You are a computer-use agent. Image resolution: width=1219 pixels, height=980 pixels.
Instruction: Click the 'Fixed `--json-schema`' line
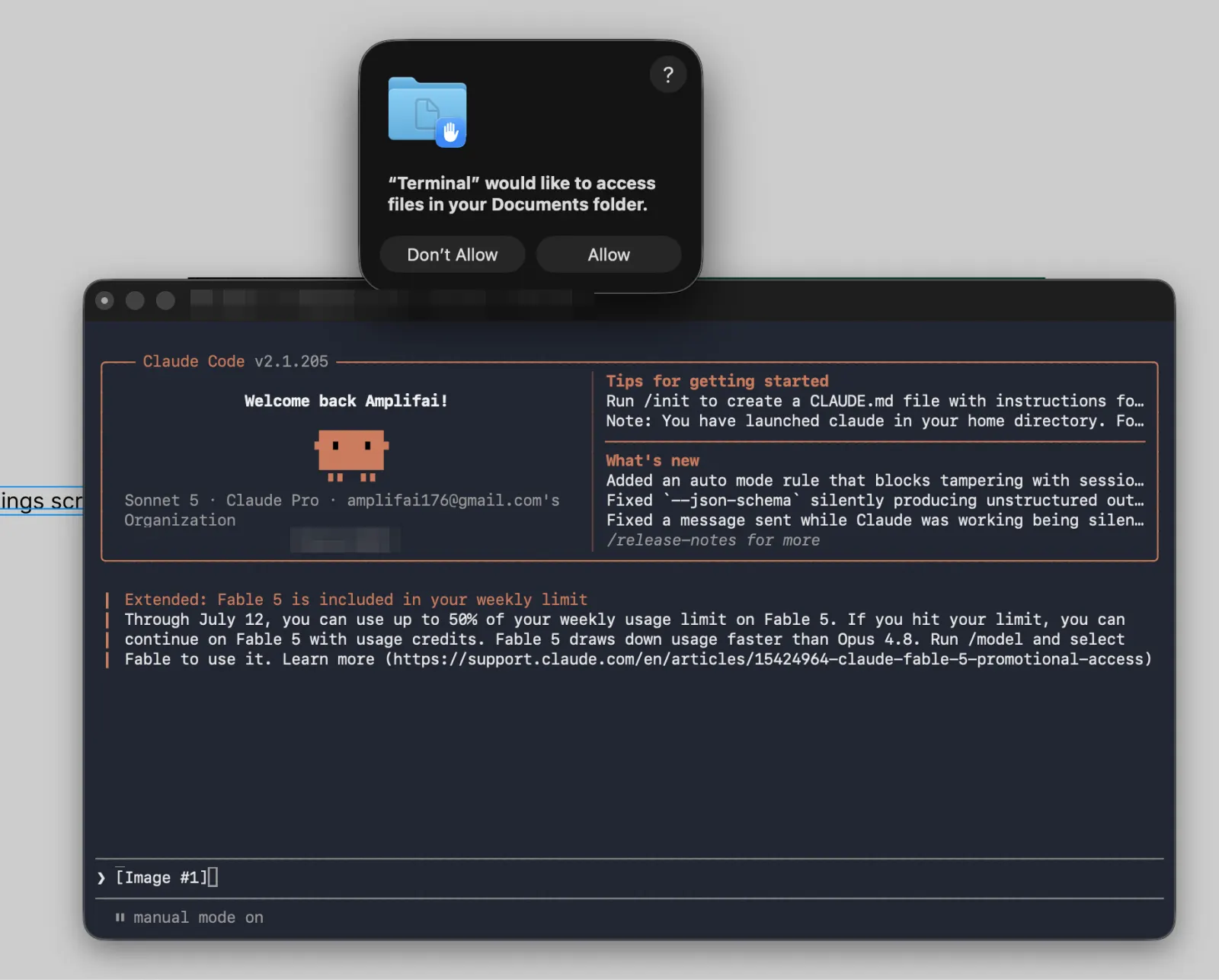pyautogui.click(x=875, y=500)
